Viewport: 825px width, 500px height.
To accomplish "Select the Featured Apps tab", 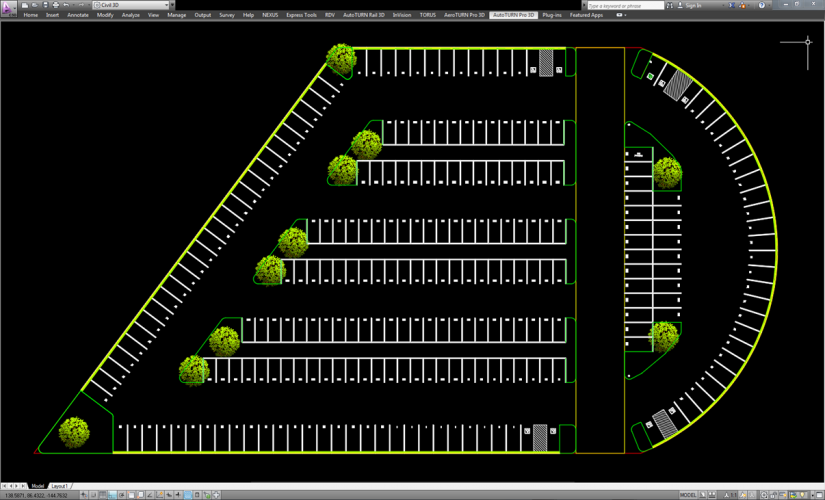I will click(x=586, y=15).
